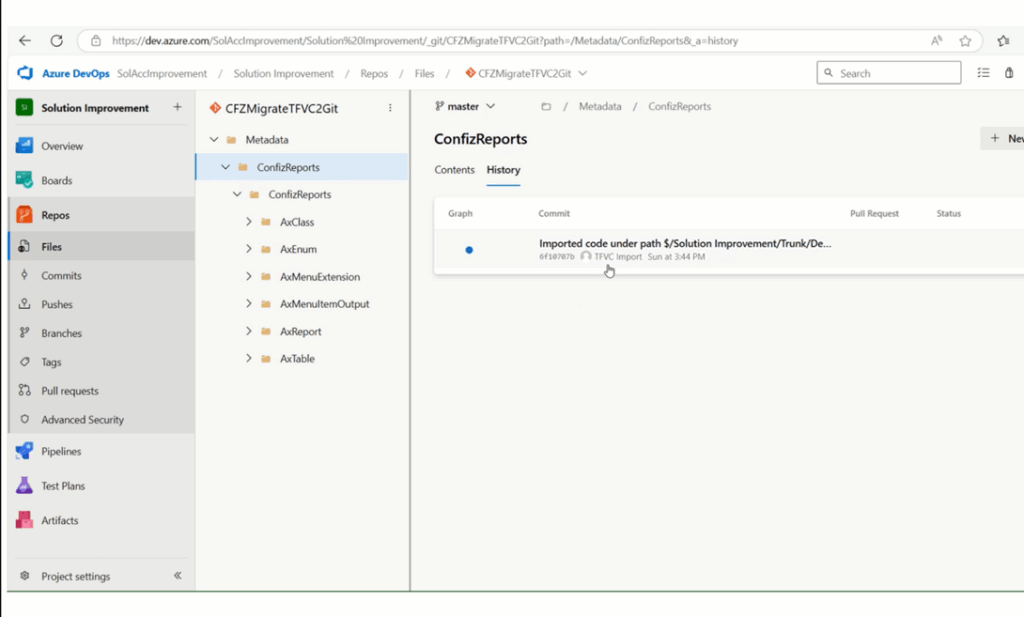Select the Metadata folder in tree
This screenshot has height=617, width=1024.
(267, 140)
